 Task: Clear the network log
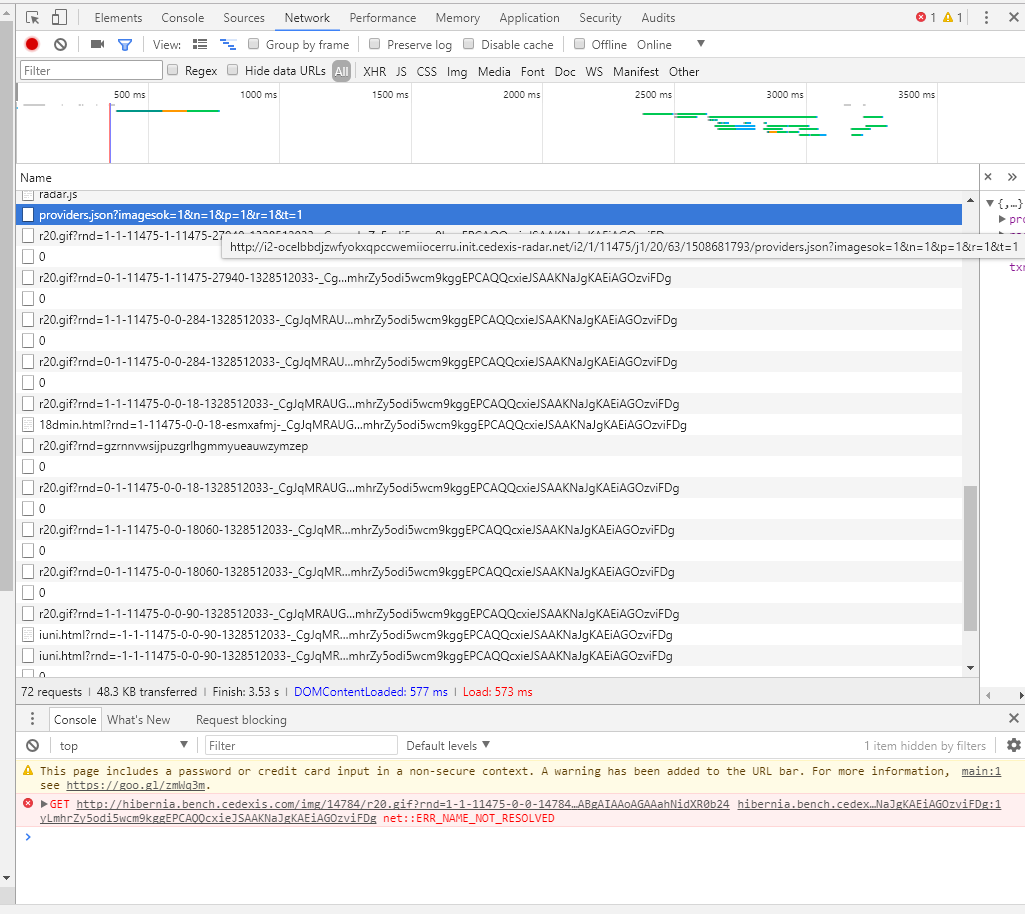click(x=60, y=44)
